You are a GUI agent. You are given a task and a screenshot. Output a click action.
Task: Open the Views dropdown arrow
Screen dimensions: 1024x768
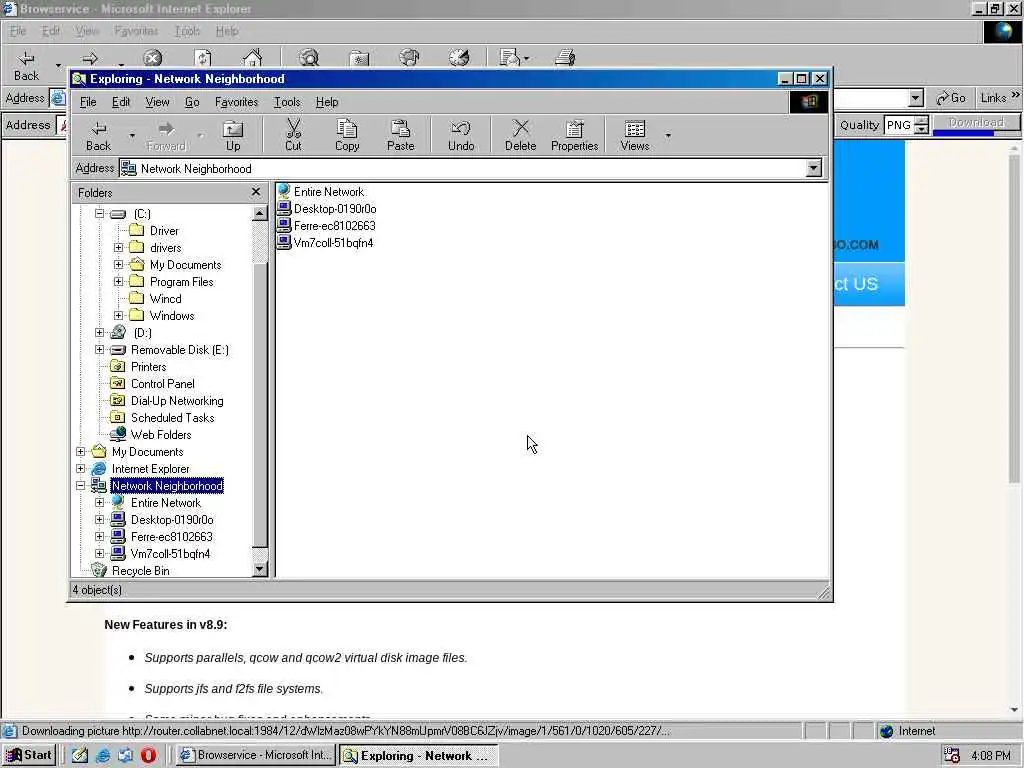(x=668, y=135)
